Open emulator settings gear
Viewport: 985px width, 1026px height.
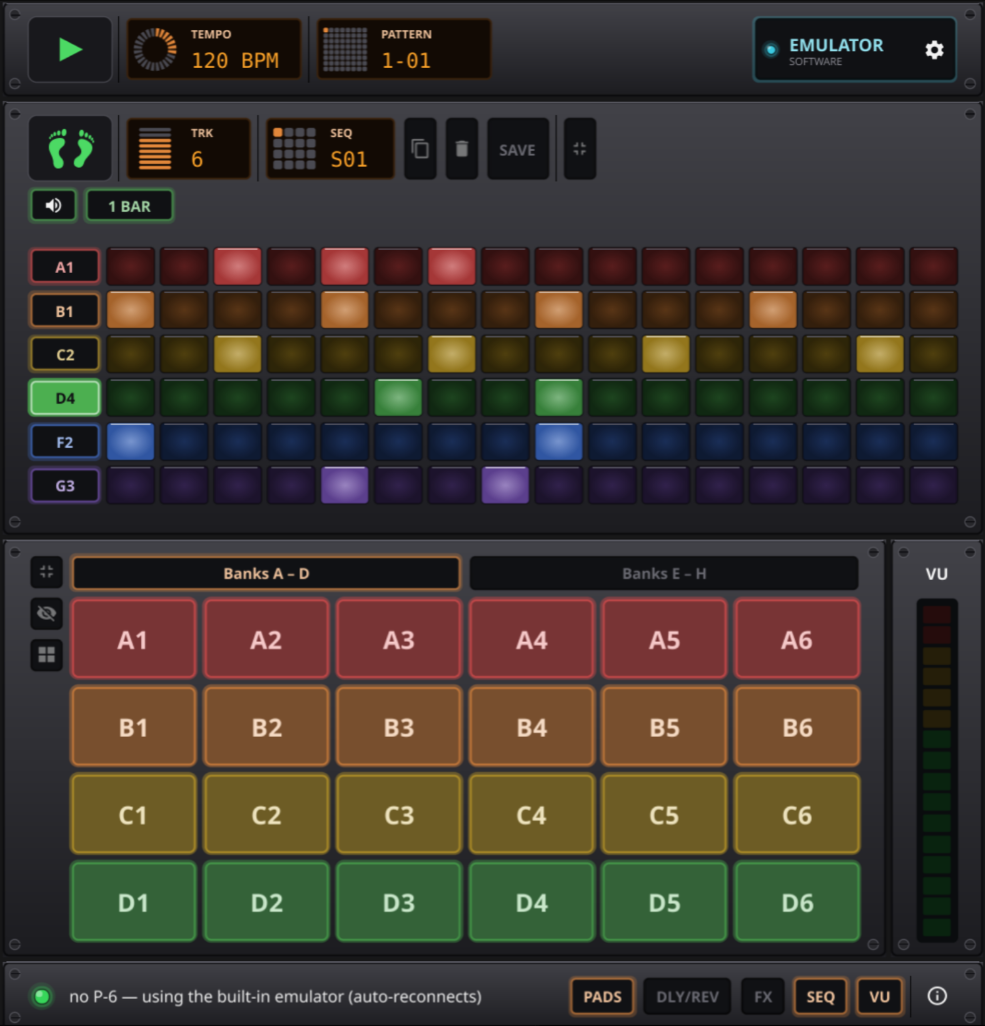point(934,50)
